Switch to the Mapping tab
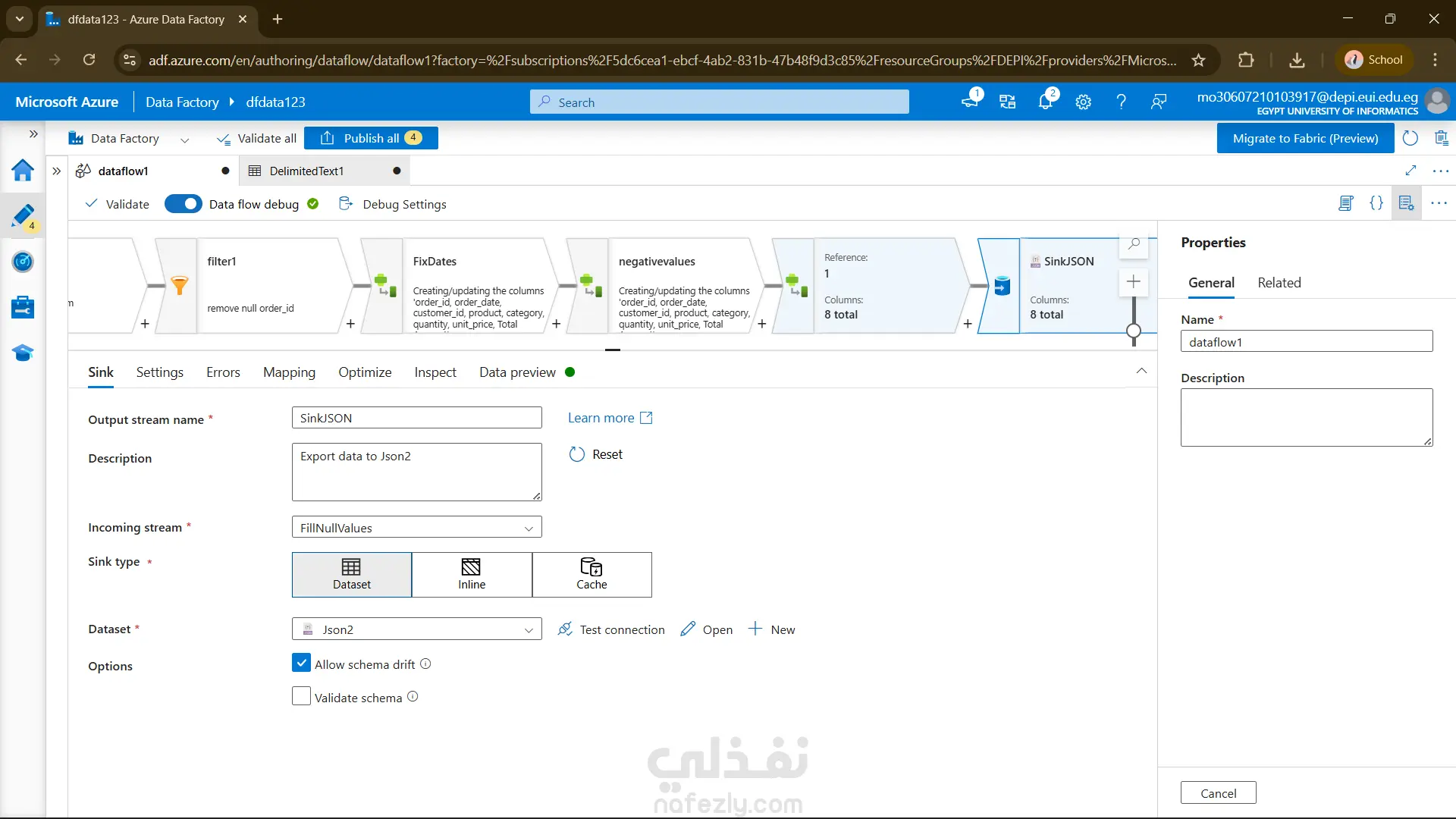Image resolution: width=1456 pixels, height=819 pixels. coord(289,372)
